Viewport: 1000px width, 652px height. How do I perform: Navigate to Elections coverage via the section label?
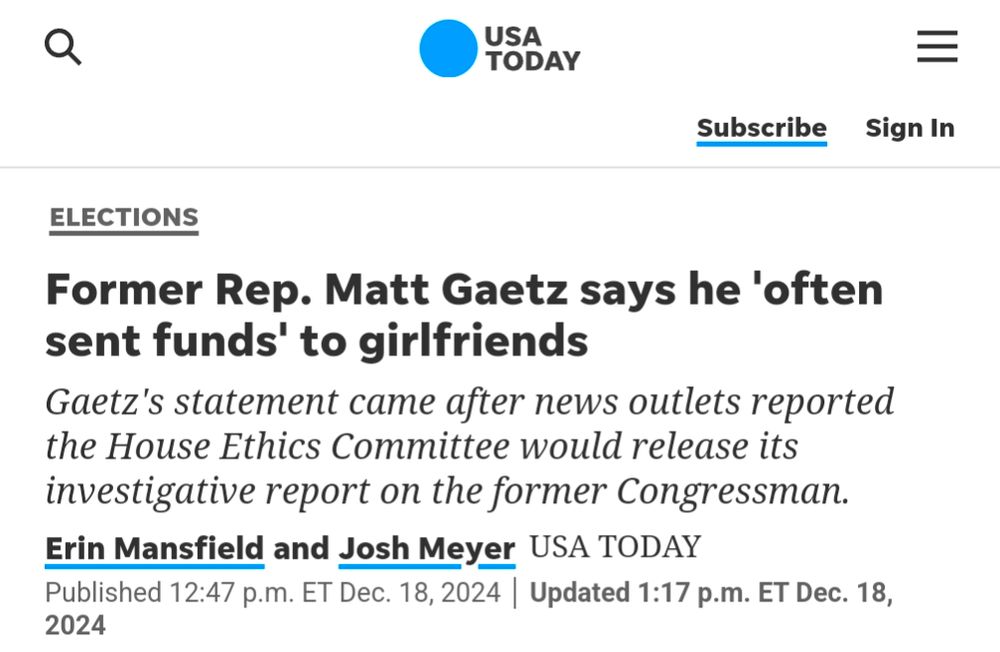(122, 216)
